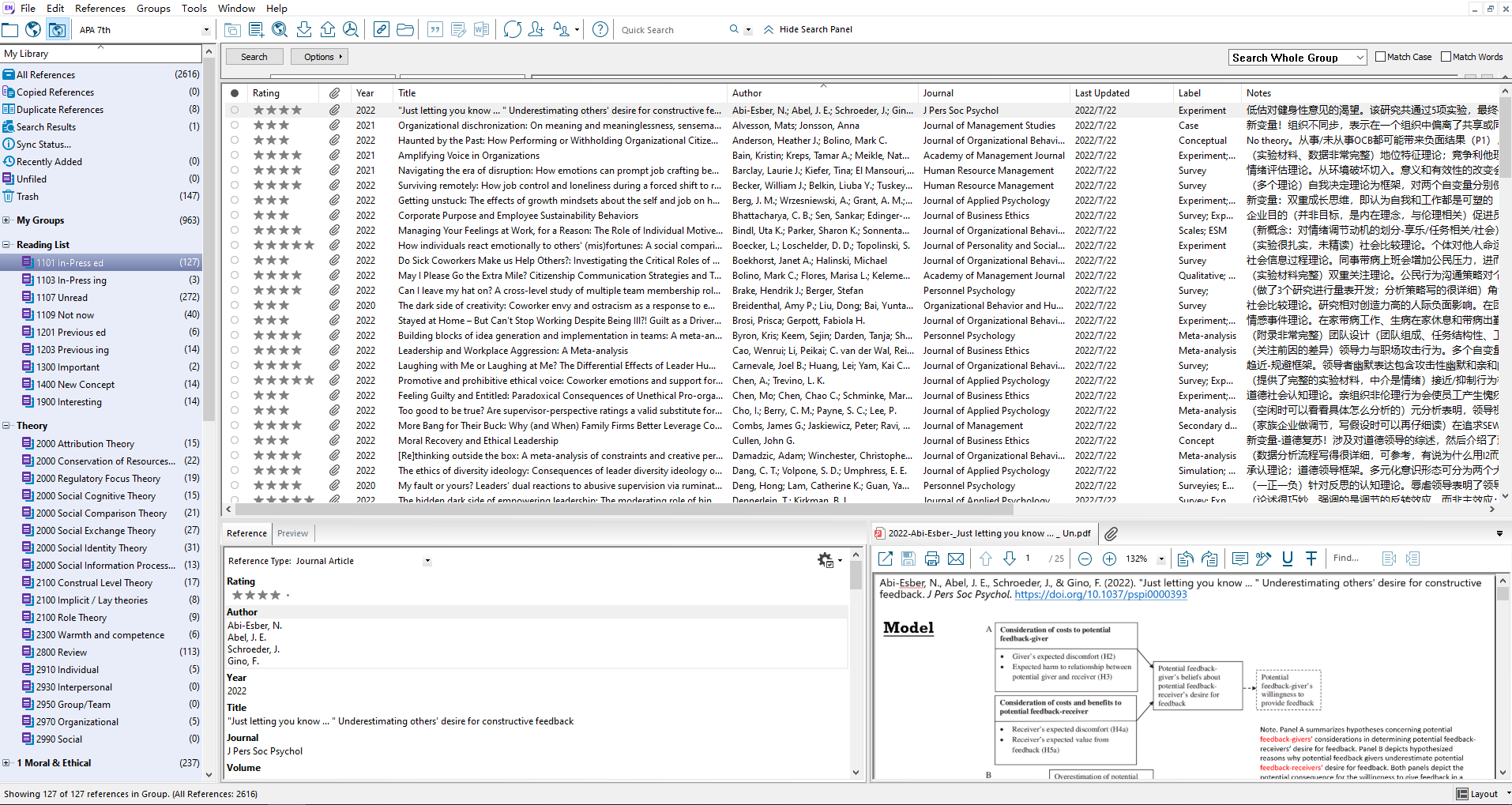The width and height of the screenshot is (1512, 805).
Task: Rotate PDF counterclockwise icon
Action: 1185,559
